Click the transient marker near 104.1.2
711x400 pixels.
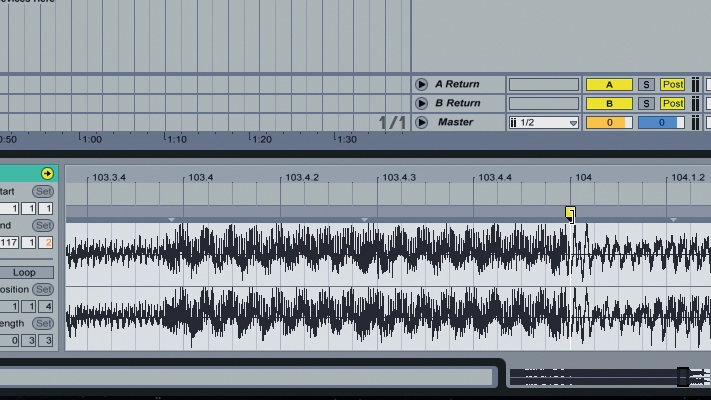tap(673, 220)
